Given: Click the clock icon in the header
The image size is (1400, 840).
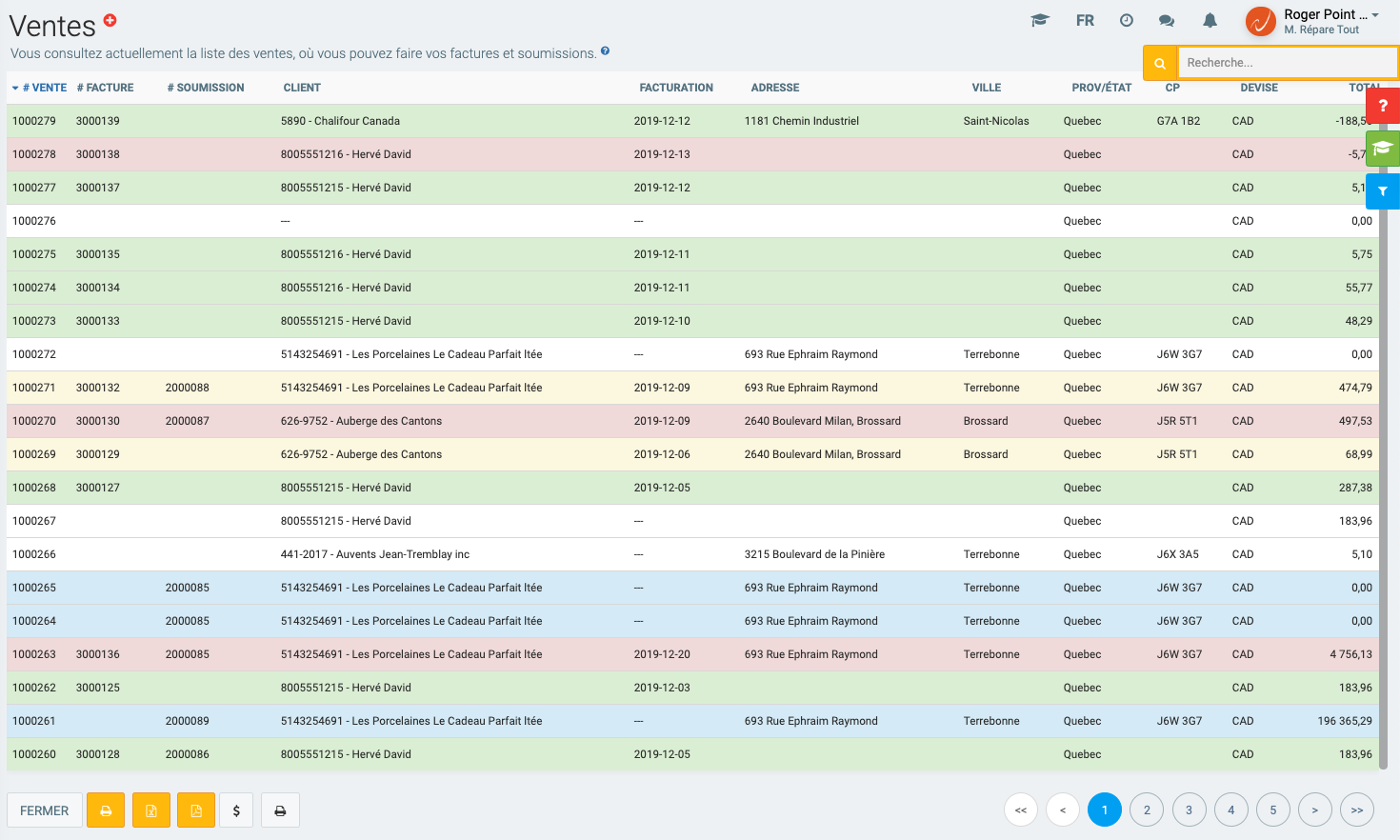Looking at the screenshot, I should click(x=1127, y=20).
